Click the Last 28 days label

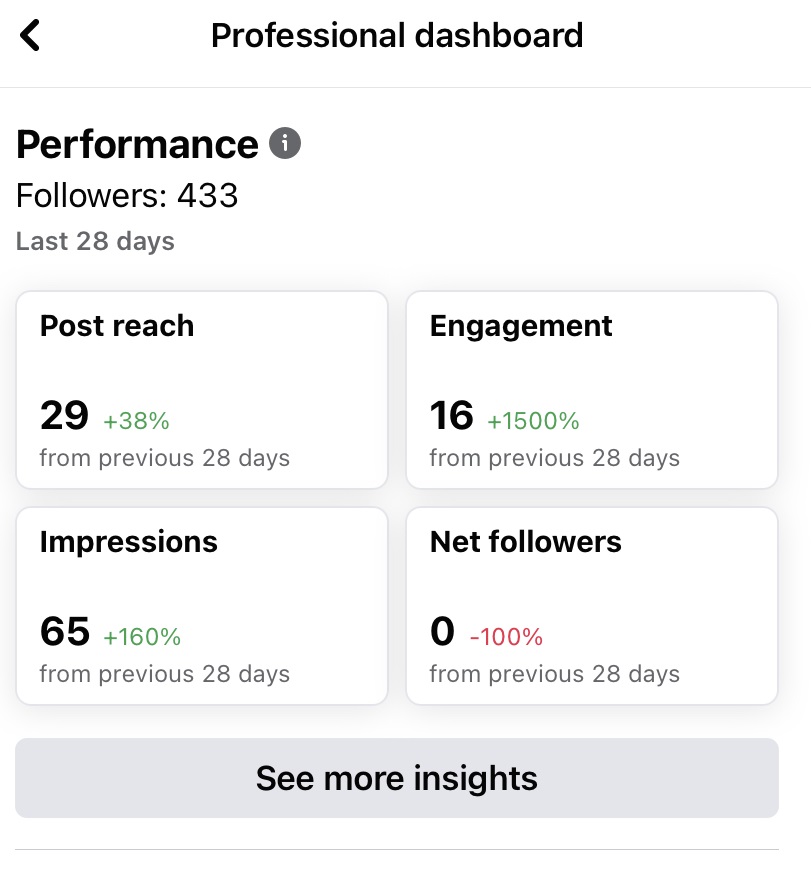95,241
